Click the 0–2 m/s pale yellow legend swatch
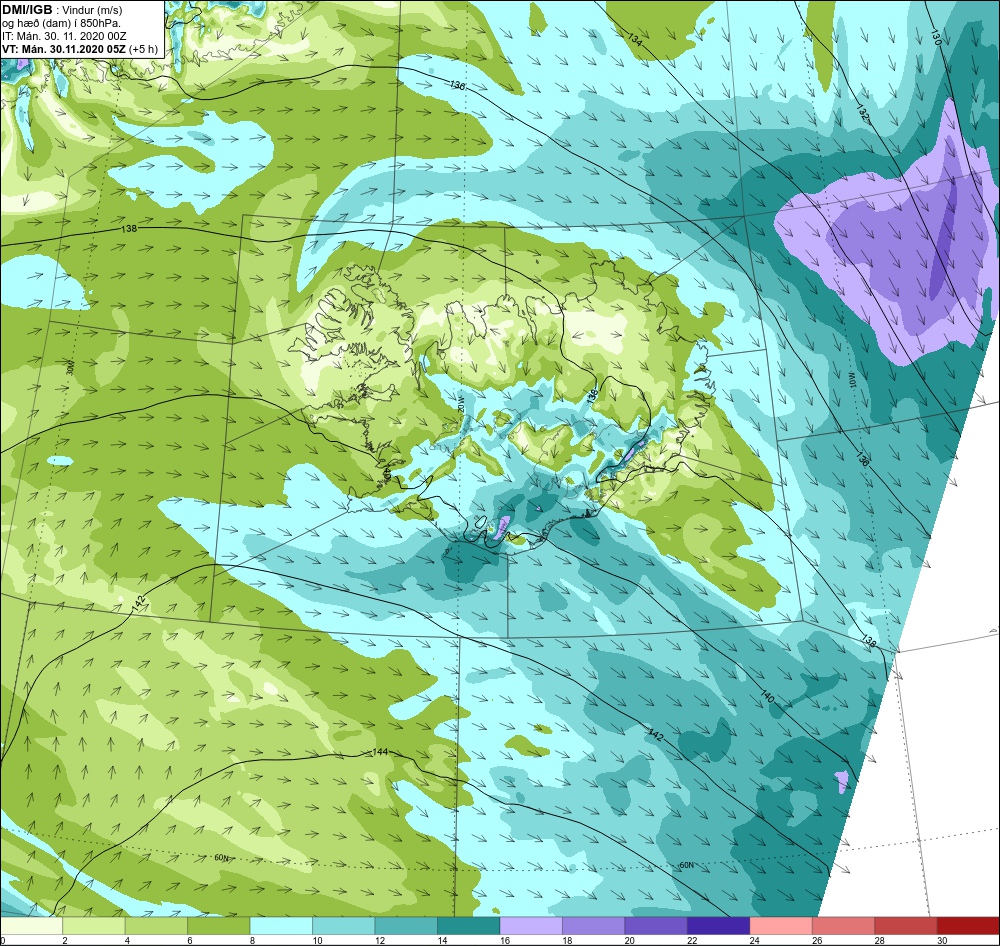 [x=31, y=926]
